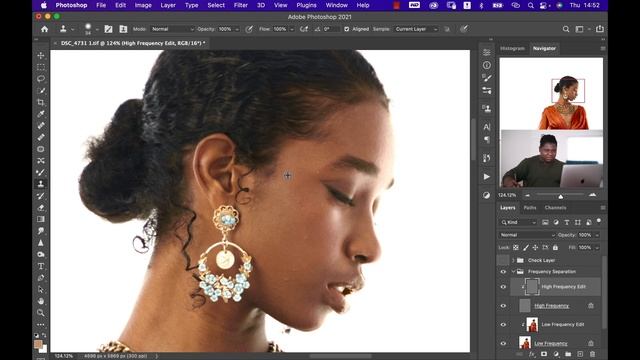Screen dimensions: 640x360
Task: Hide the High Frequency Edit layer
Action: click(503, 287)
